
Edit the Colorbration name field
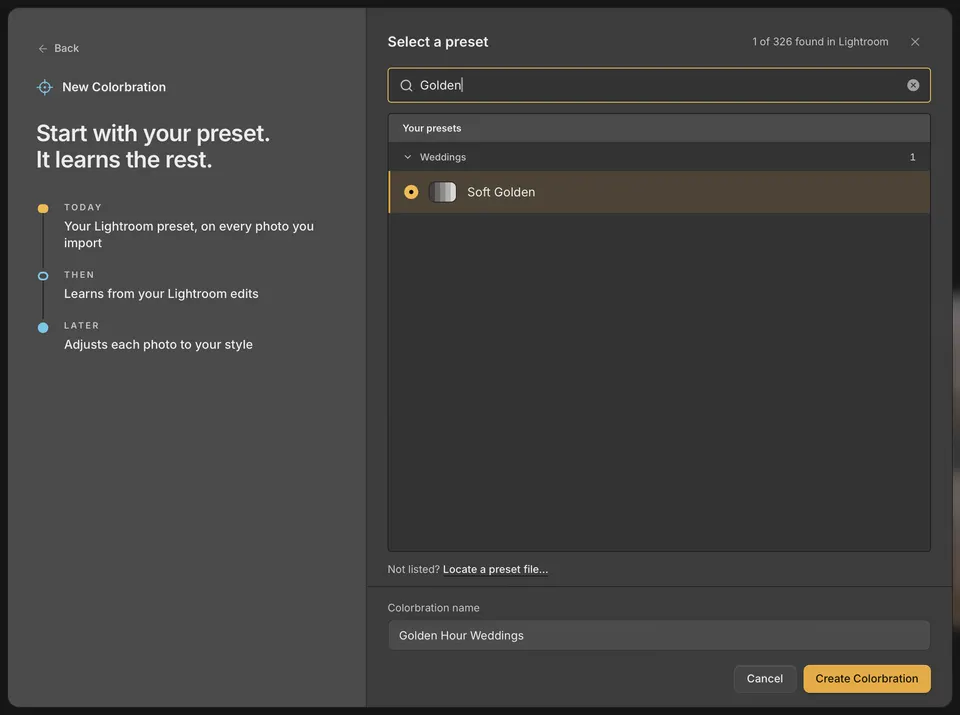click(659, 635)
